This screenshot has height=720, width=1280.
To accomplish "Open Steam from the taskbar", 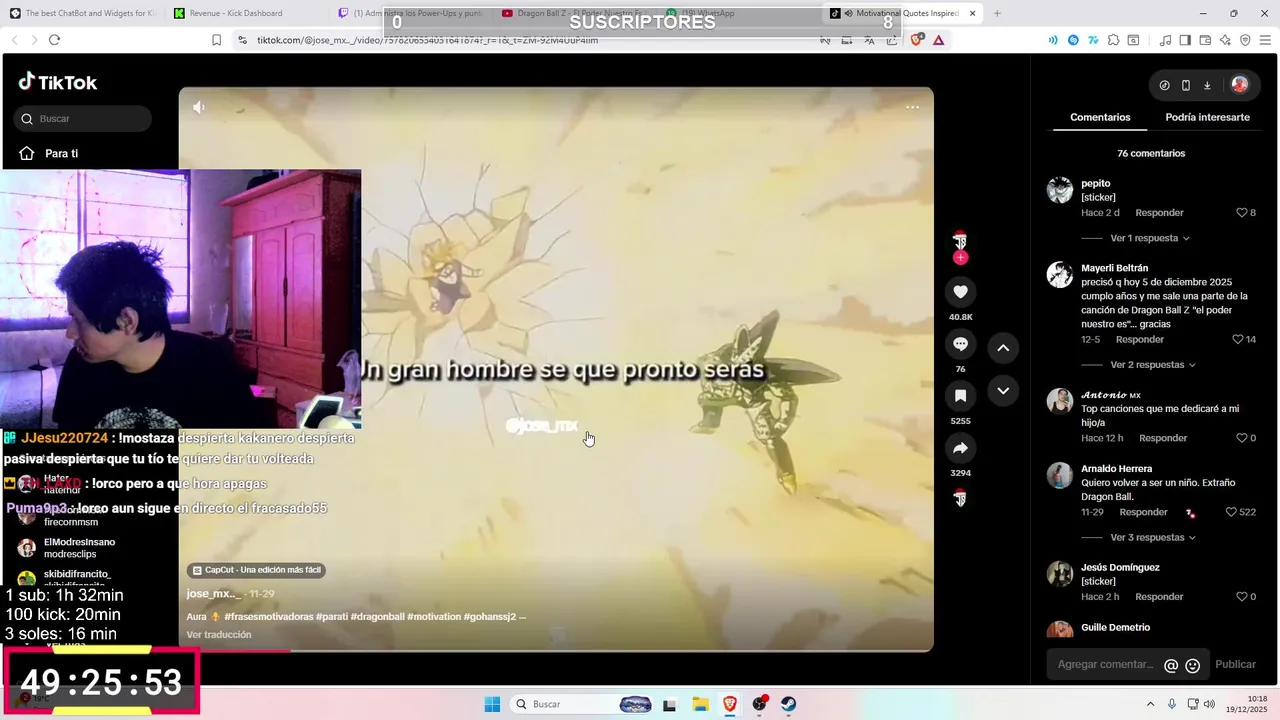I will pyautogui.click(x=789, y=704).
